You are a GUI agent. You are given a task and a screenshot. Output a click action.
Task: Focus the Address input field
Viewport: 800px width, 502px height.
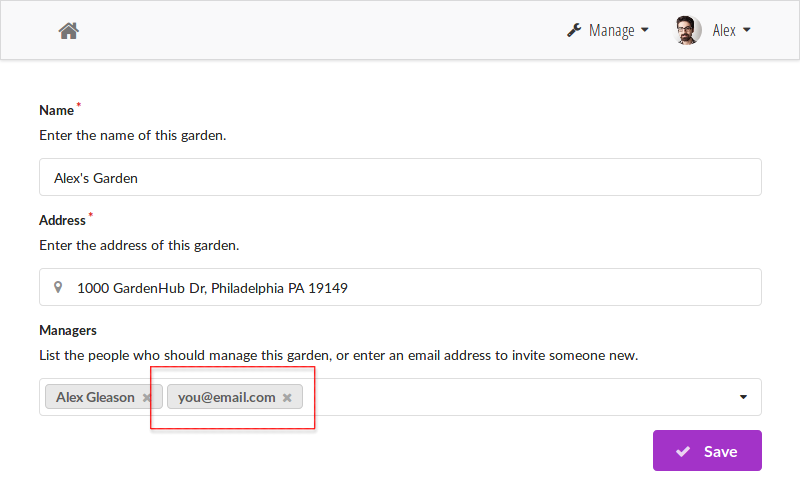tap(401, 287)
